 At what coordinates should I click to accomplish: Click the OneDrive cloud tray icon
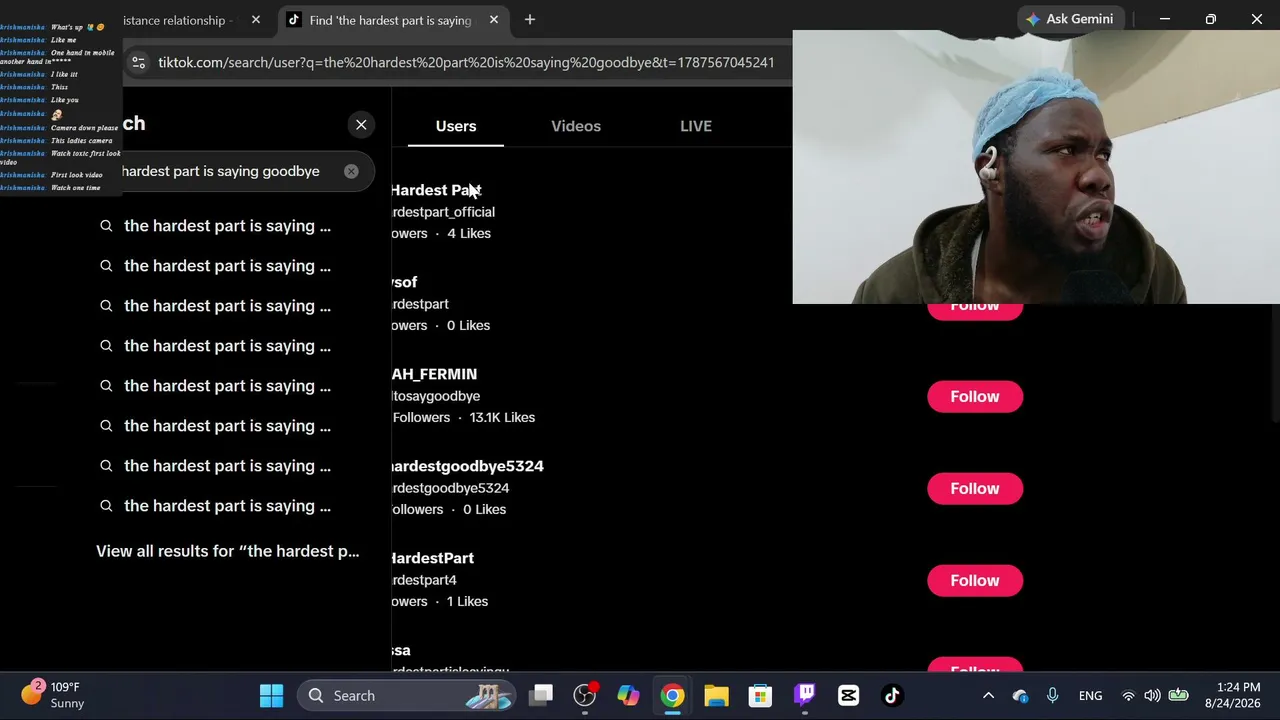point(1020,696)
